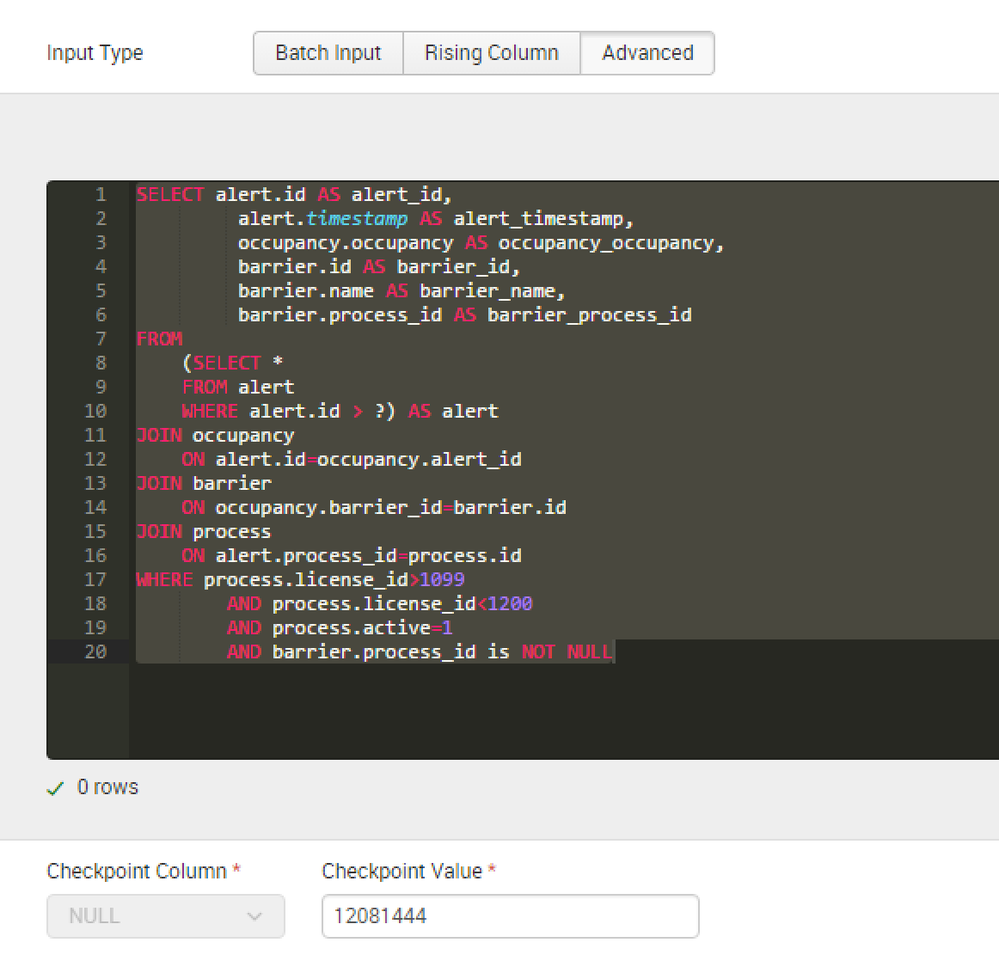The width and height of the screenshot is (999, 978).
Task: Click line number 1 in the gutter
Action: coord(100,195)
